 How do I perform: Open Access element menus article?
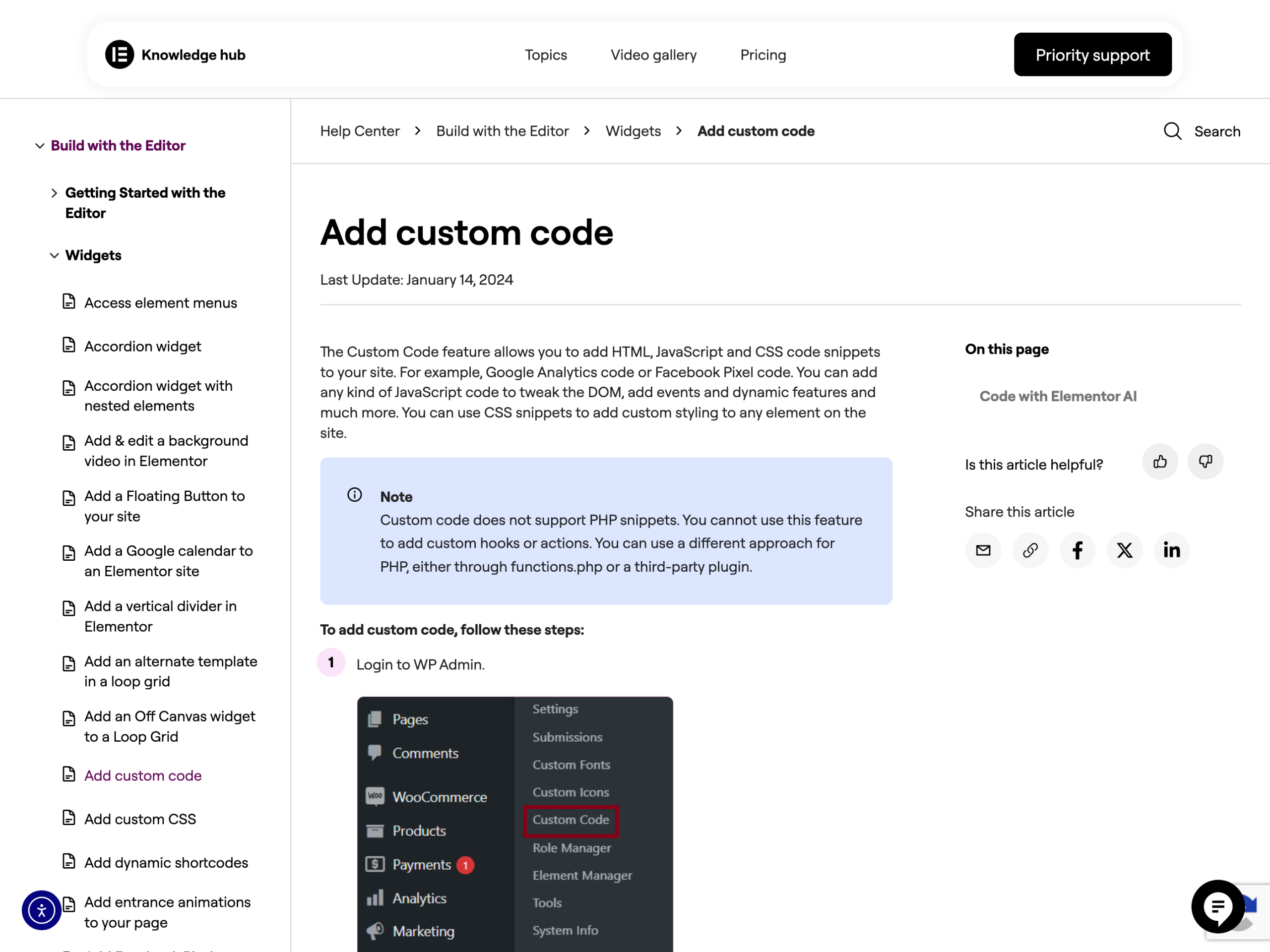point(161,302)
